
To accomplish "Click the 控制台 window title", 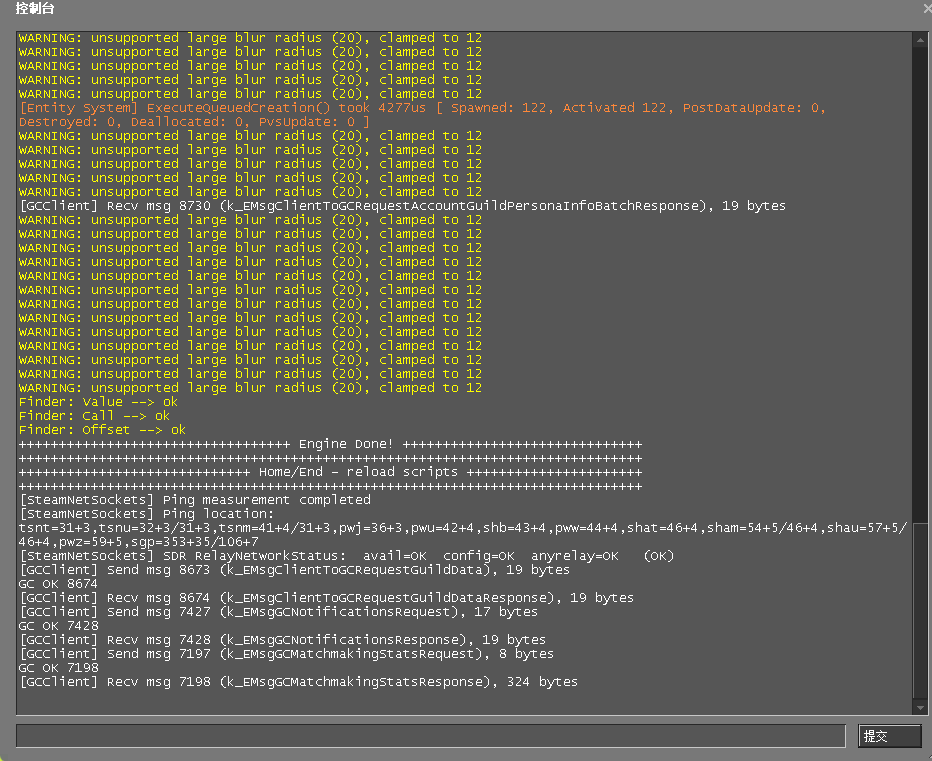I will pos(35,8).
